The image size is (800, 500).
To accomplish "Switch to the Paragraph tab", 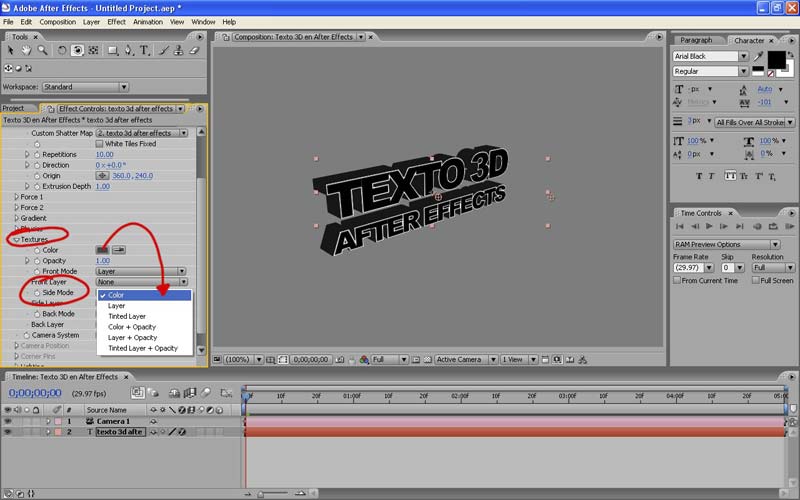I will (x=696, y=40).
